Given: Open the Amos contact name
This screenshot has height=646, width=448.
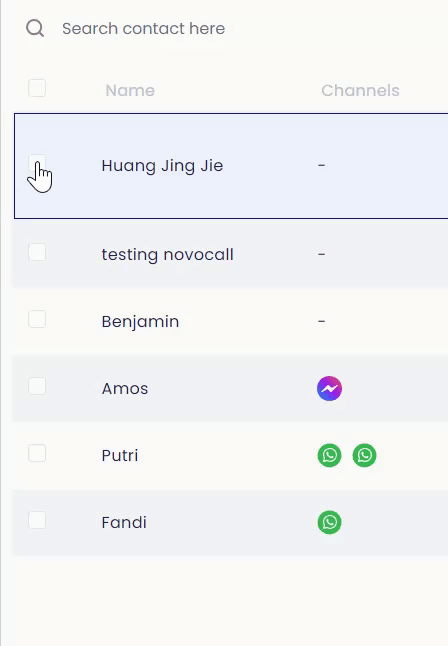Looking at the screenshot, I should click(125, 389).
